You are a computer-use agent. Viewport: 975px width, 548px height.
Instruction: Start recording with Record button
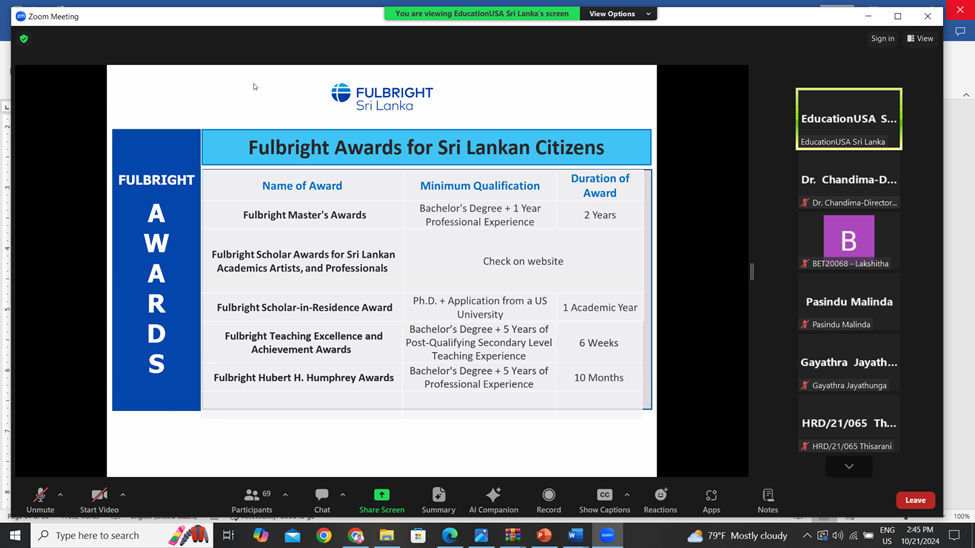tap(548, 500)
